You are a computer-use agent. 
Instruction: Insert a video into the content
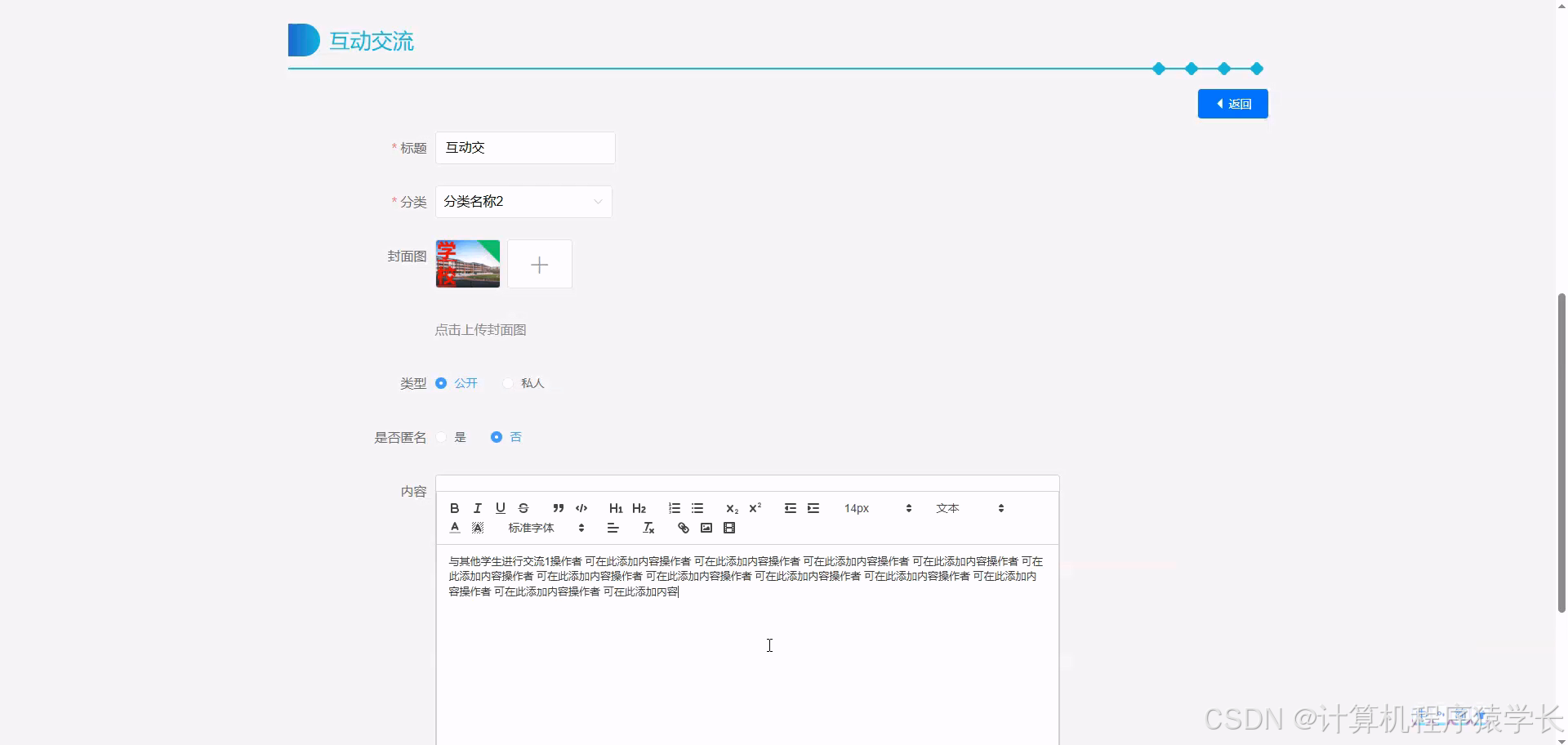pyautogui.click(x=728, y=528)
